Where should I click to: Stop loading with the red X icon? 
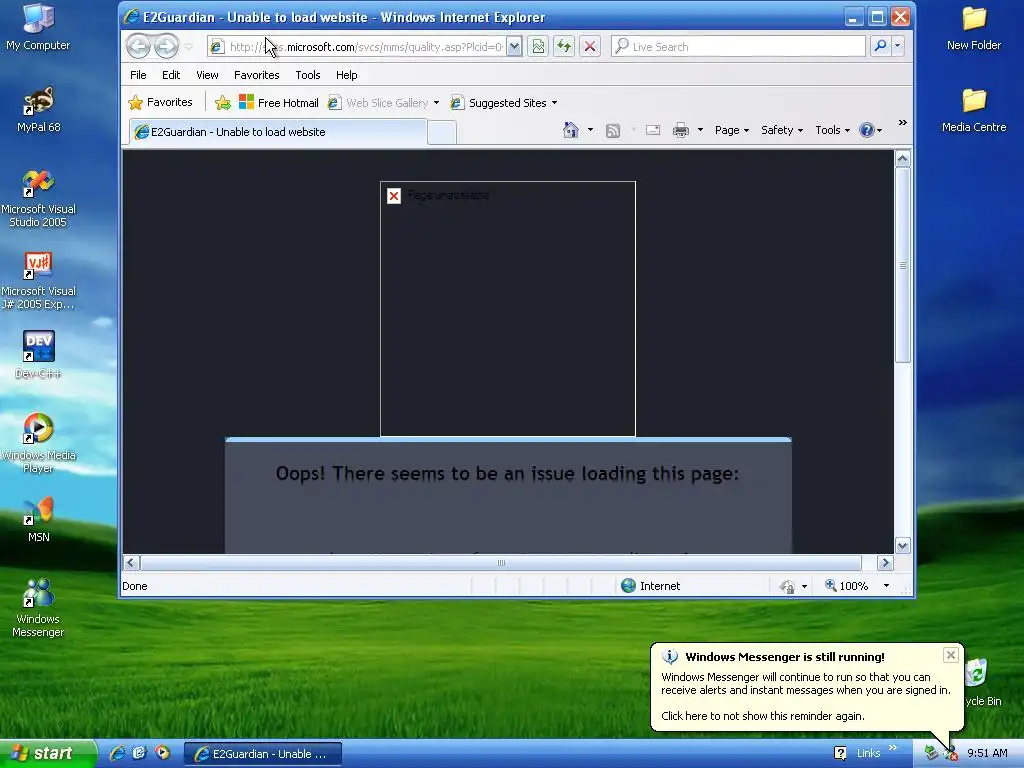tap(590, 46)
